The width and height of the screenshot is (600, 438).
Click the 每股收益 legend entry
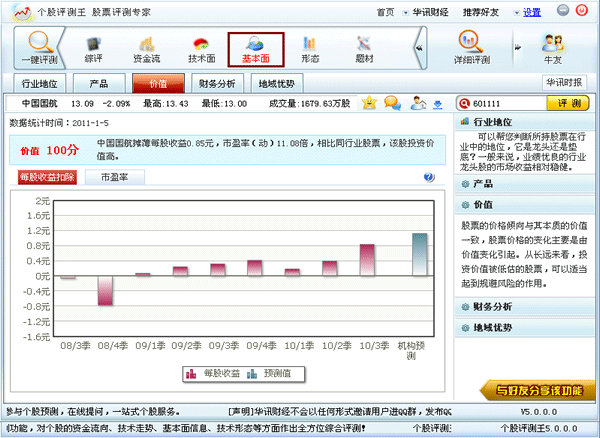(x=213, y=373)
